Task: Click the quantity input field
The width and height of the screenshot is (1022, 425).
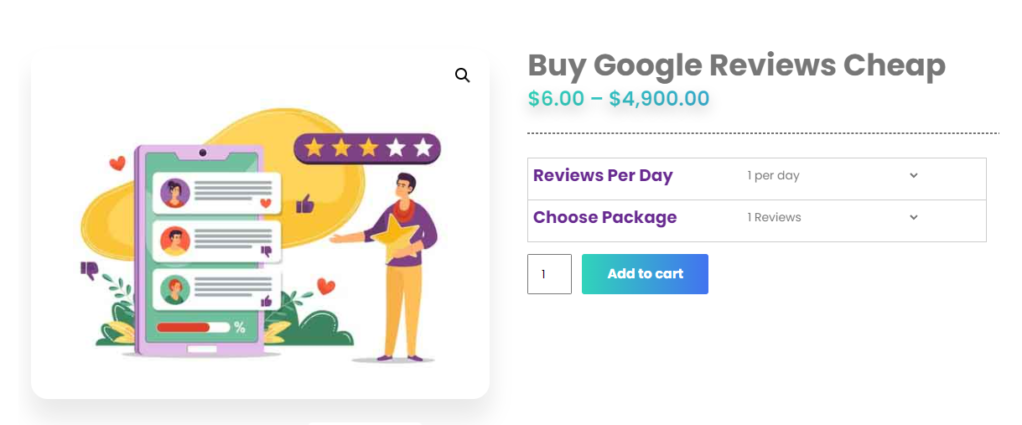Action: (549, 274)
